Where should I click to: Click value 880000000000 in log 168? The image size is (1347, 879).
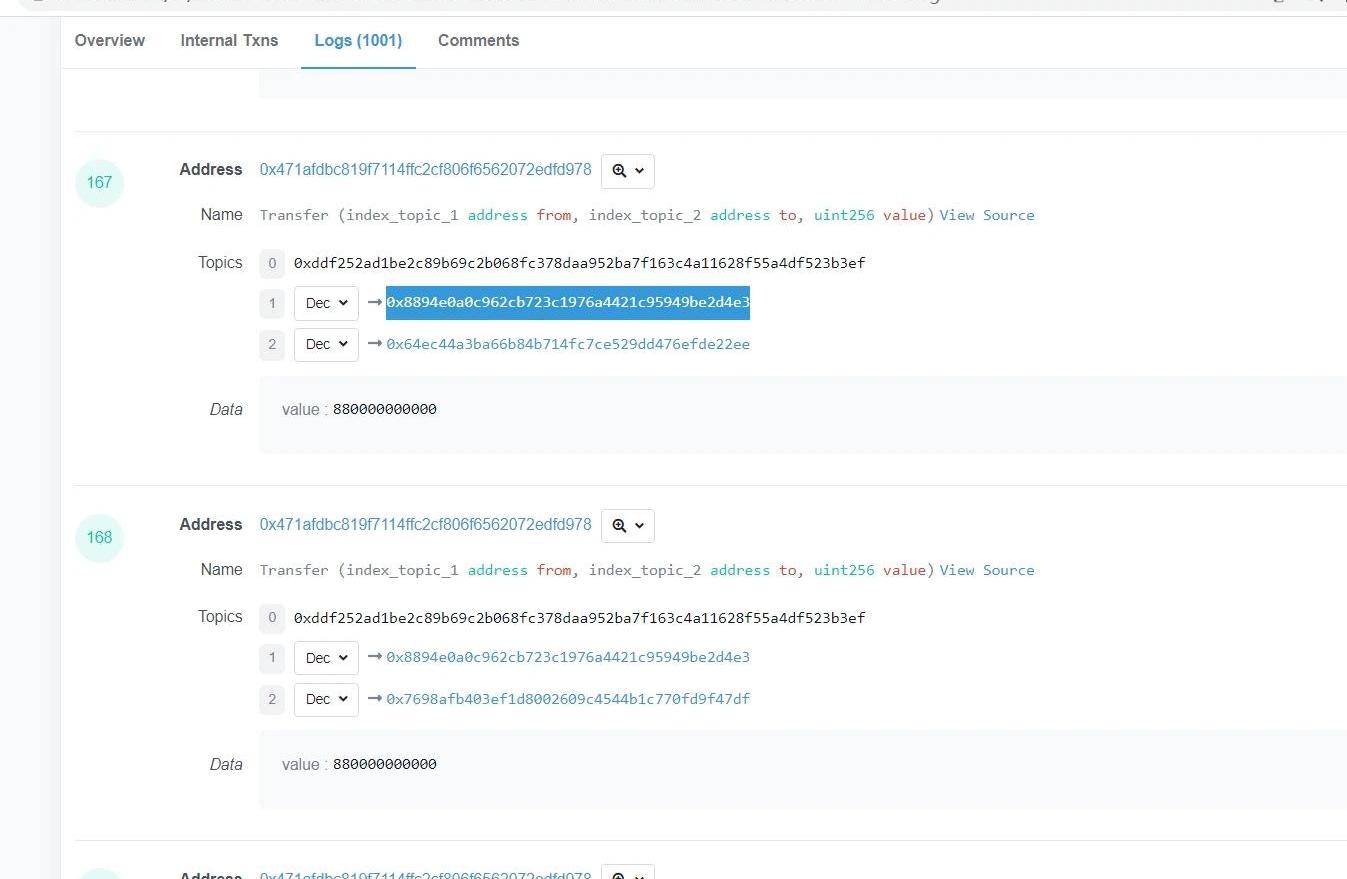[x=384, y=764]
